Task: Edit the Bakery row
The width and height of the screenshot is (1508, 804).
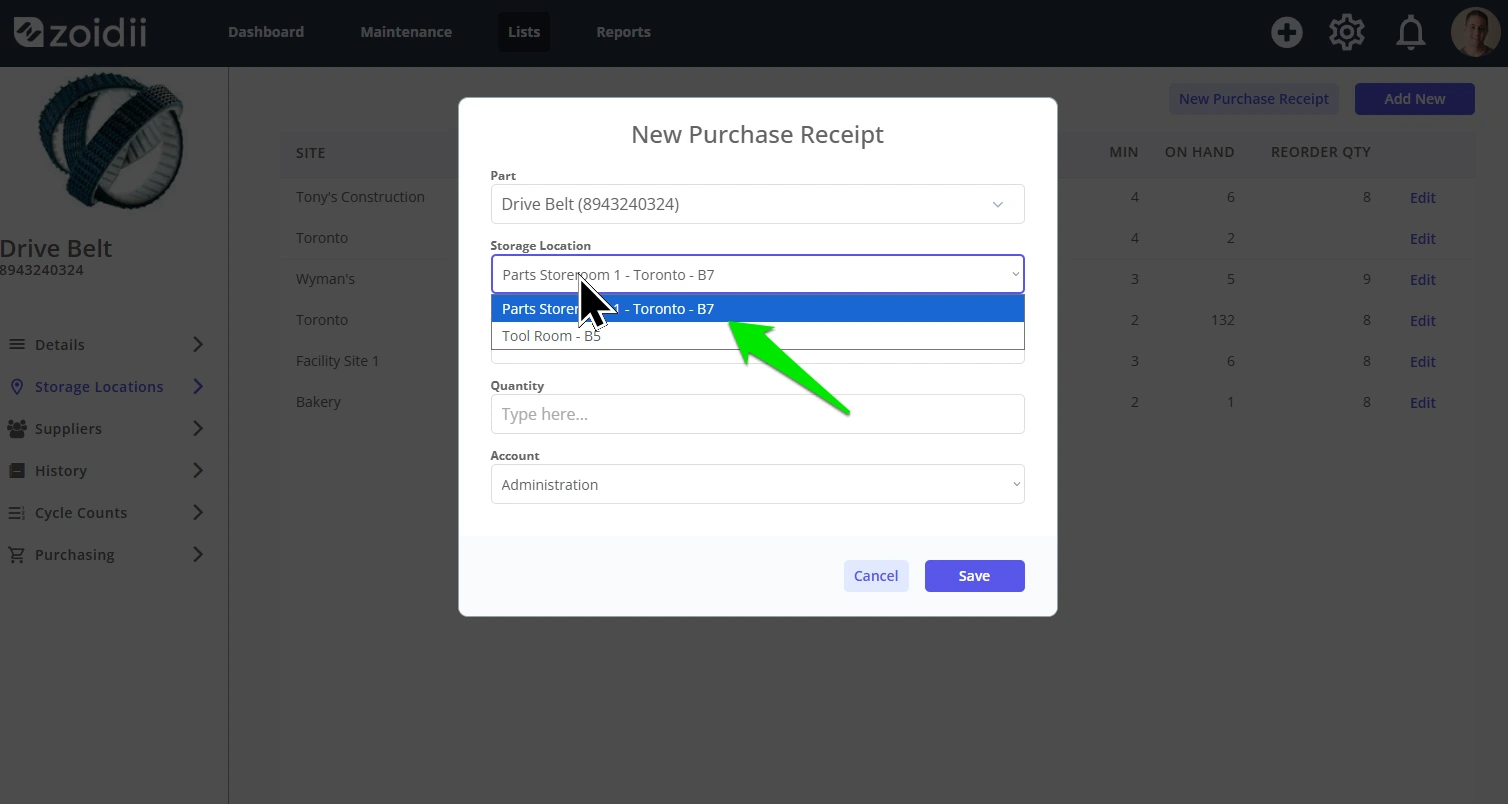Action: click(1422, 403)
